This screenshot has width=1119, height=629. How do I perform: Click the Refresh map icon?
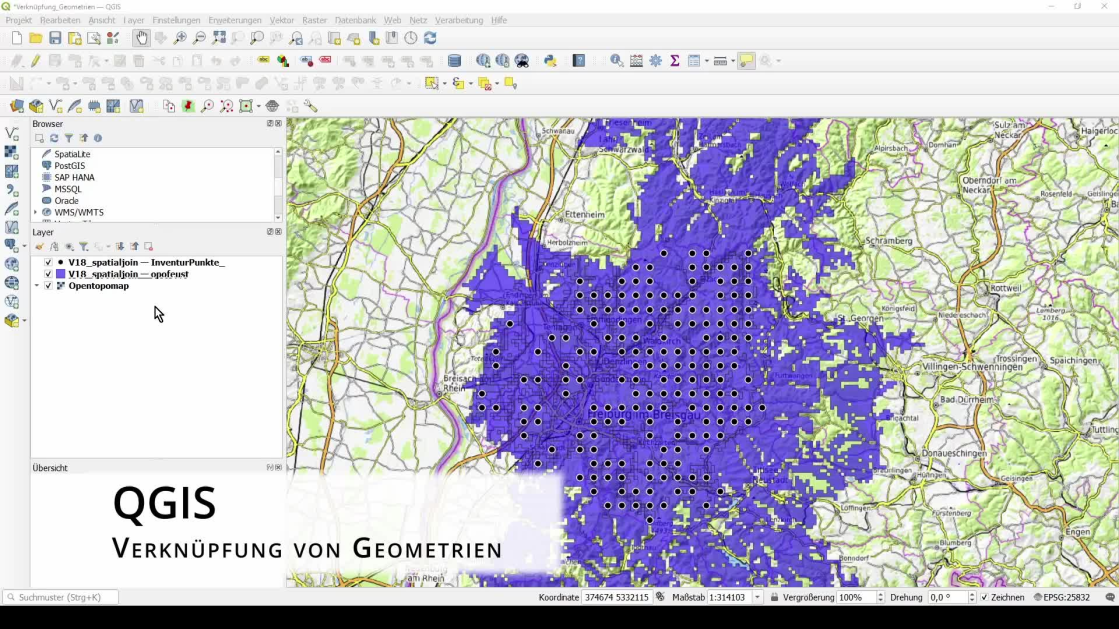pos(430,38)
